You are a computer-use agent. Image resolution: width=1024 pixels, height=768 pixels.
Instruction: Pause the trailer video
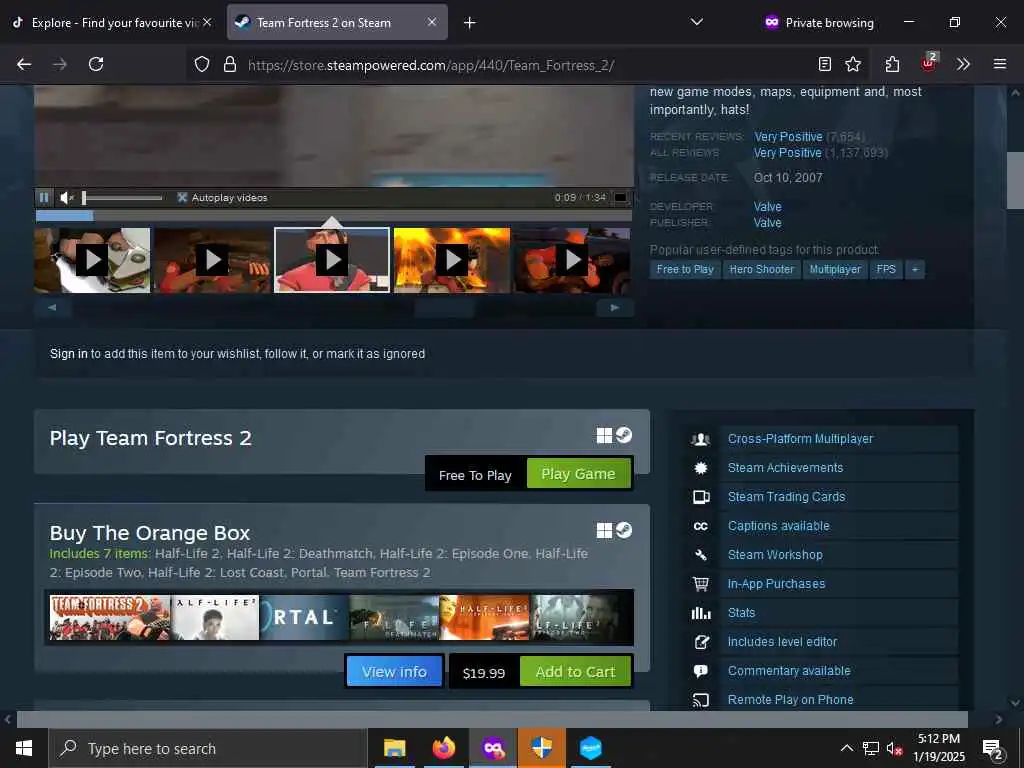(x=44, y=197)
